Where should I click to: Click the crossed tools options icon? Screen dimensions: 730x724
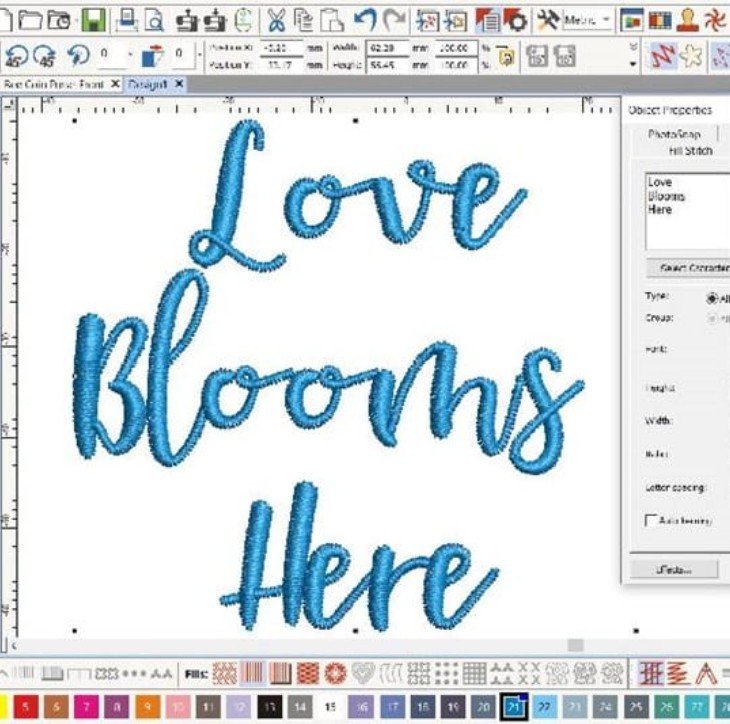(x=548, y=20)
